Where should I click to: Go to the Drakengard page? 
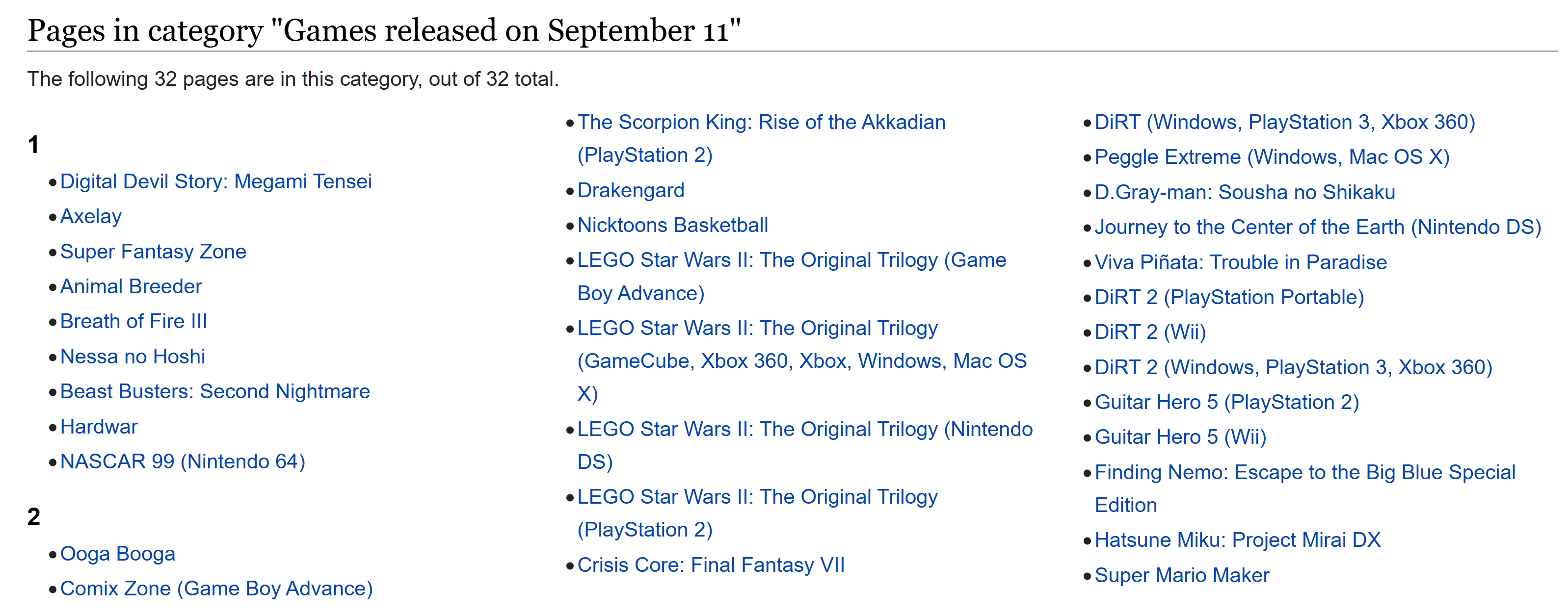pos(631,190)
